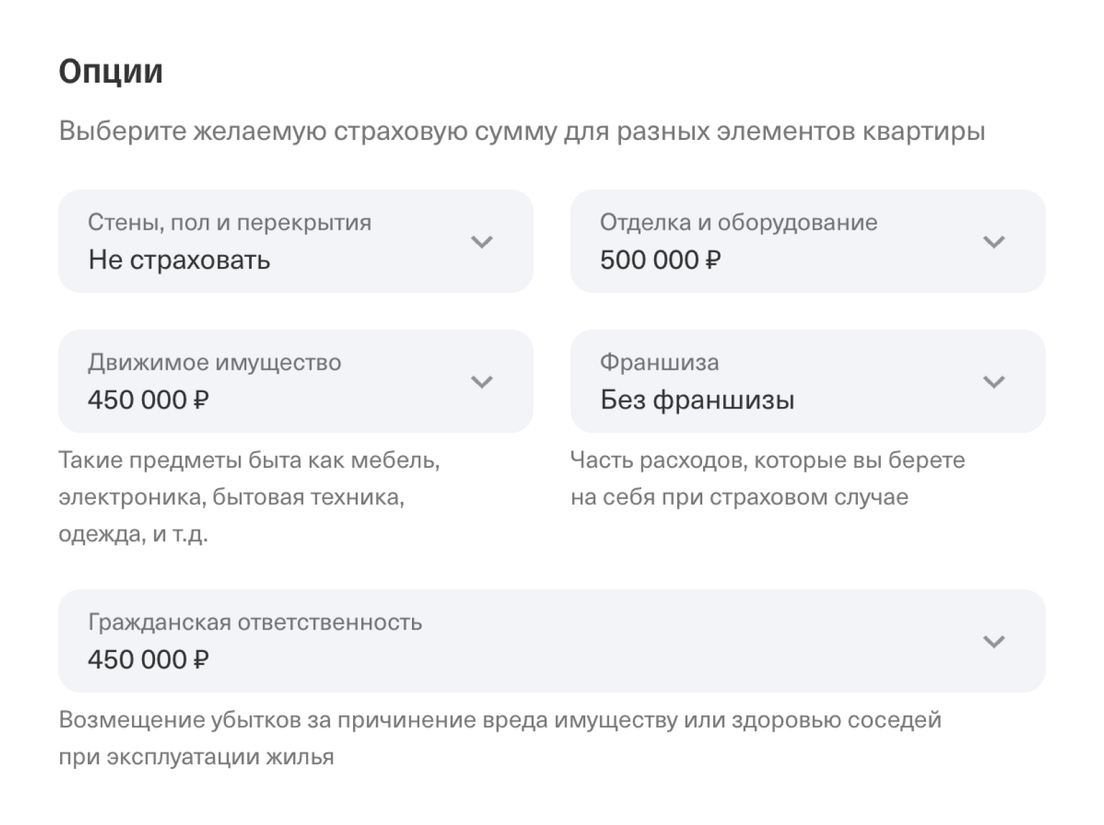Click the Возмещение убытков description text
Image resolution: width=1104 pixels, height=825 pixels.
click(500, 721)
